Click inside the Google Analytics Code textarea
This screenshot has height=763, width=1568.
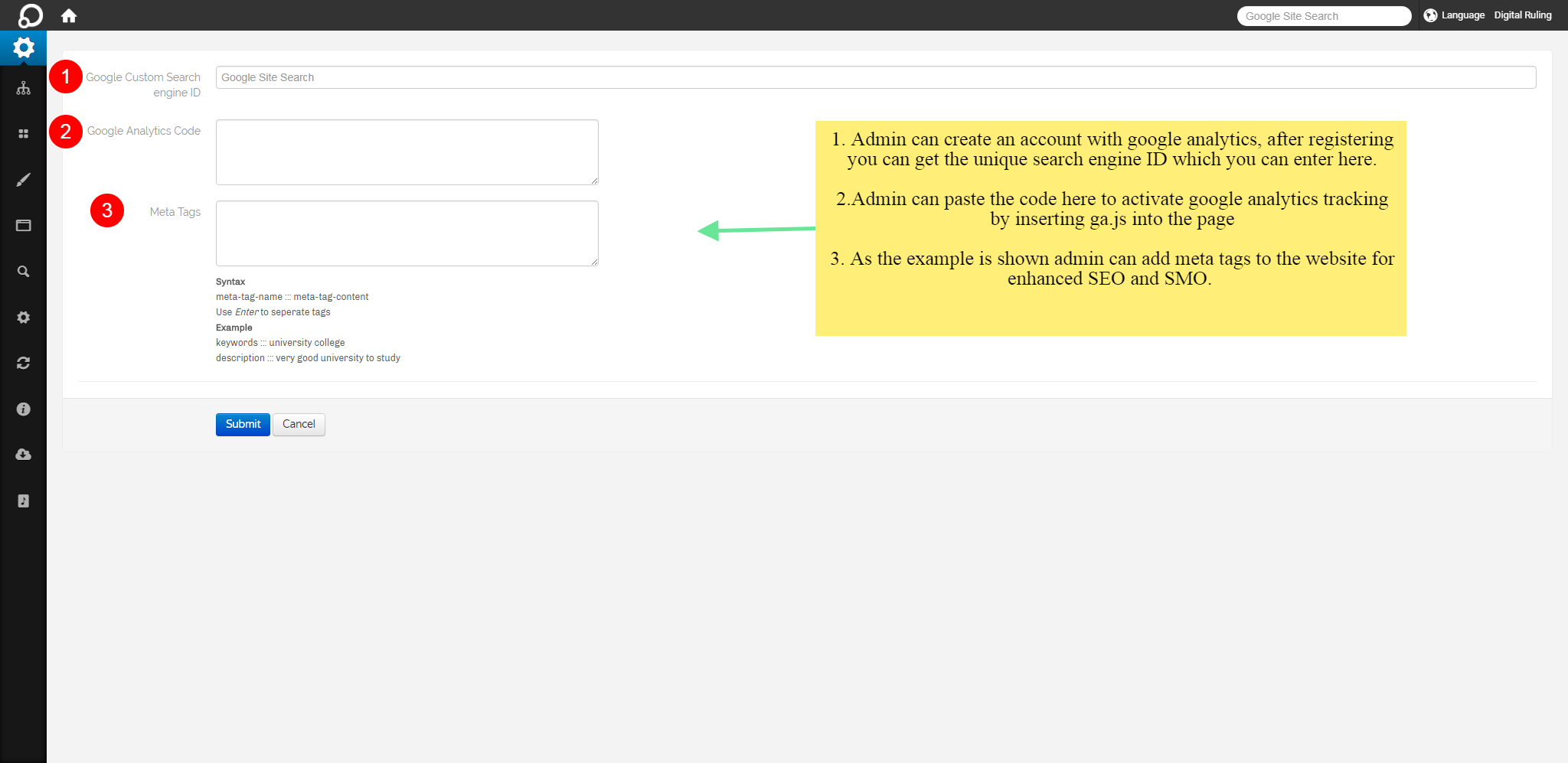(407, 152)
